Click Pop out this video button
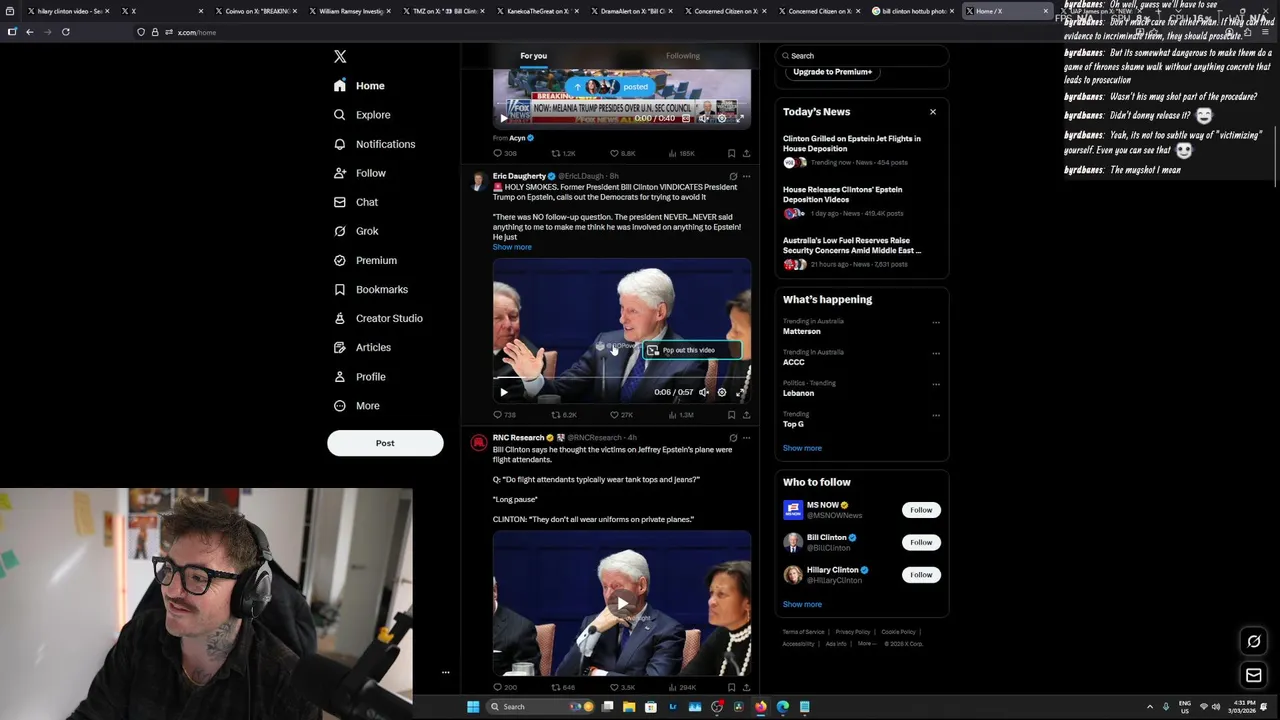Image resolution: width=1280 pixels, height=720 pixels. point(690,350)
